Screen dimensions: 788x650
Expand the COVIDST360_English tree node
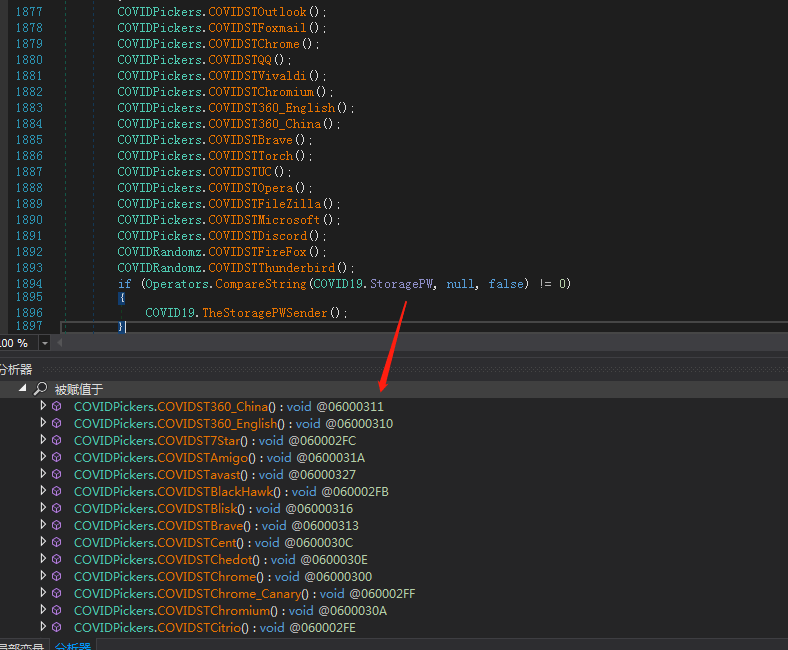[x=43, y=423]
